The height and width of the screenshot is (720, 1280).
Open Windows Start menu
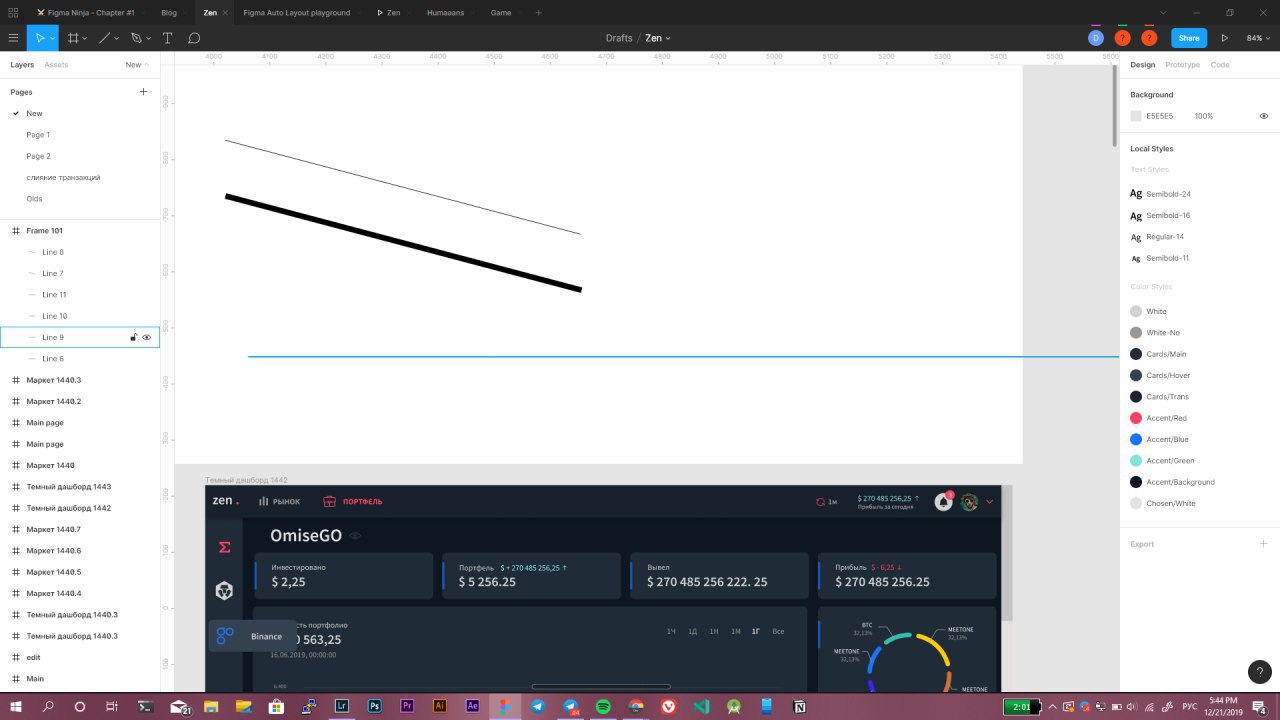(x=14, y=706)
